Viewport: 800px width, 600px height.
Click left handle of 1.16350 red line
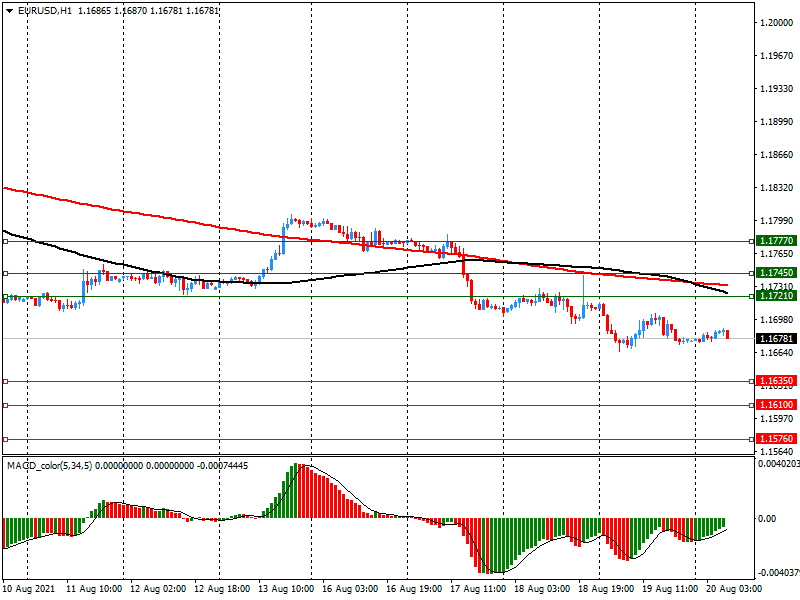click(6, 382)
